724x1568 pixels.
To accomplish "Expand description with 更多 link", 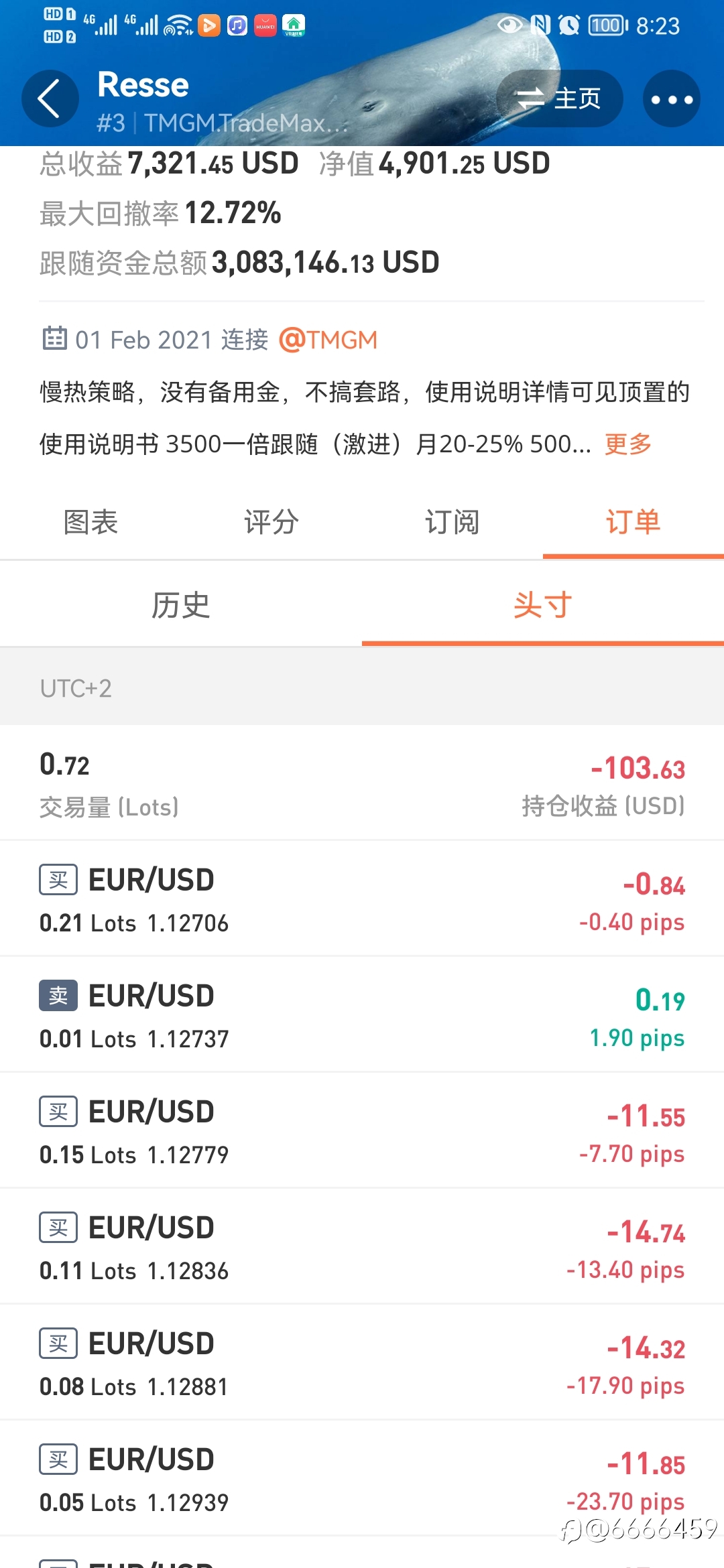I will point(628,444).
